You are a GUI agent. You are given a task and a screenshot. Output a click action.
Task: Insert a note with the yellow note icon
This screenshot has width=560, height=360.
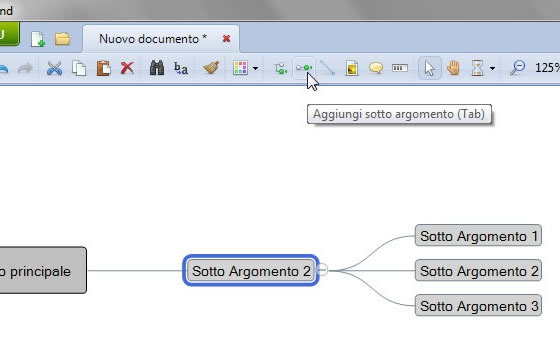pos(352,68)
